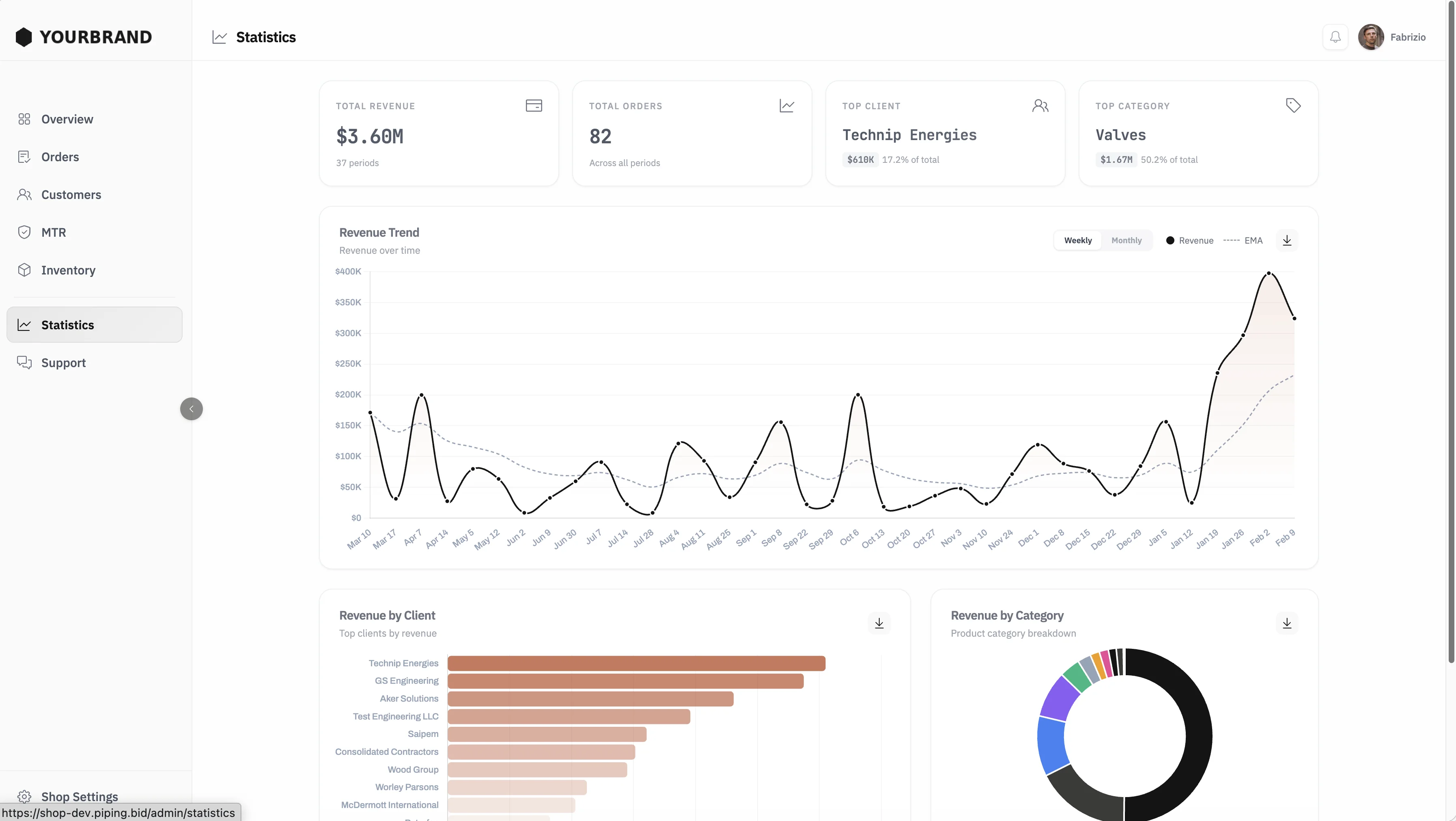Click the YOURBRAND hexagon logo

pyautogui.click(x=24, y=37)
